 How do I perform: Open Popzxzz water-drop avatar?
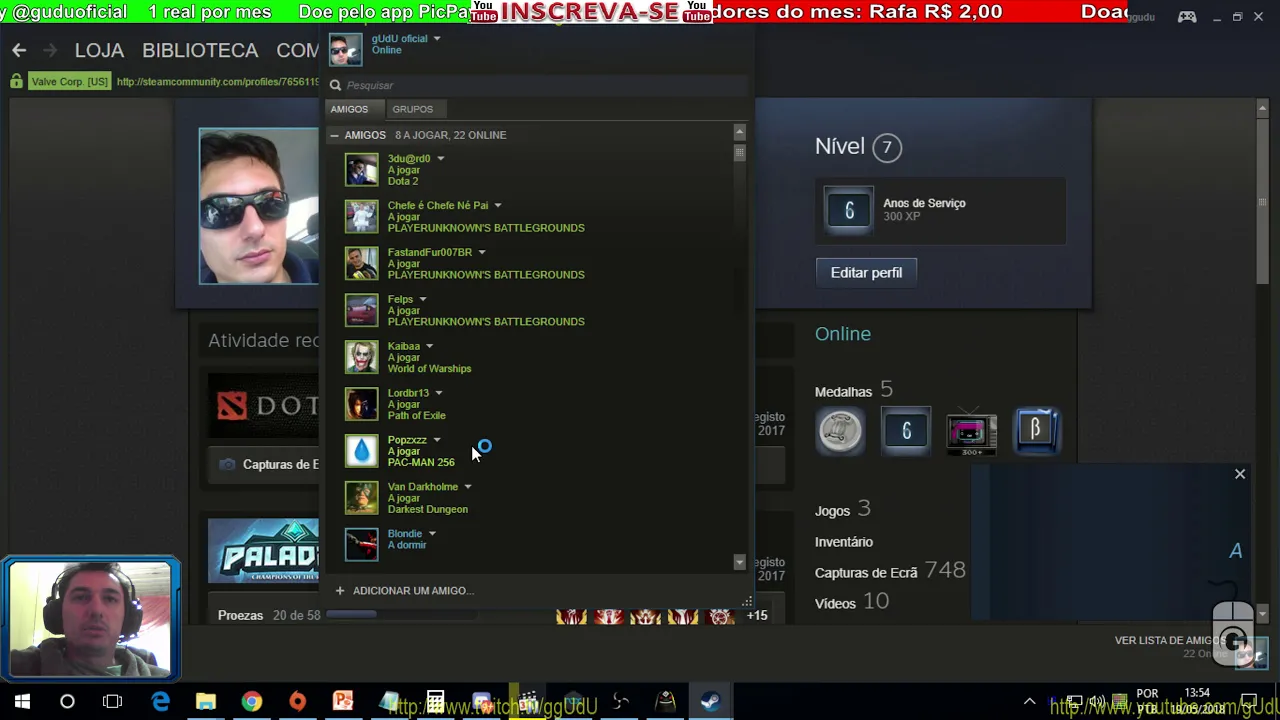tap(362, 451)
